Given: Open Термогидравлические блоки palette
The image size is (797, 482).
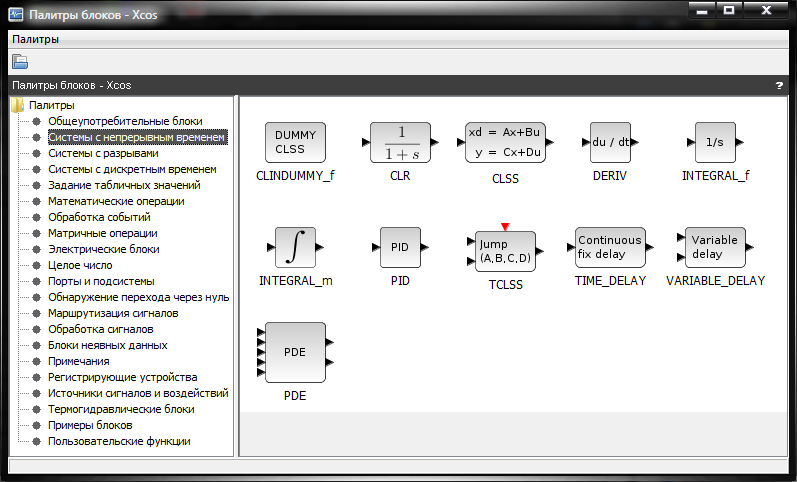Looking at the screenshot, I should click(x=121, y=409).
